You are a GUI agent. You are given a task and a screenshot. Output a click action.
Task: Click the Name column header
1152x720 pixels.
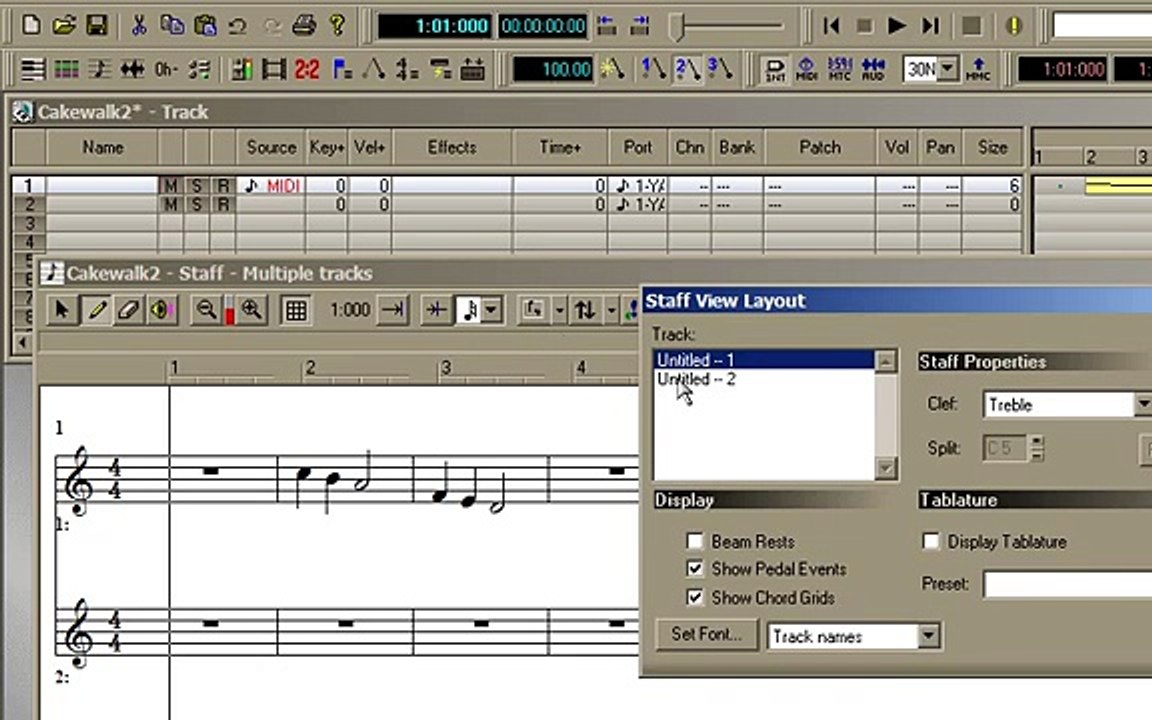pyautogui.click(x=102, y=148)
